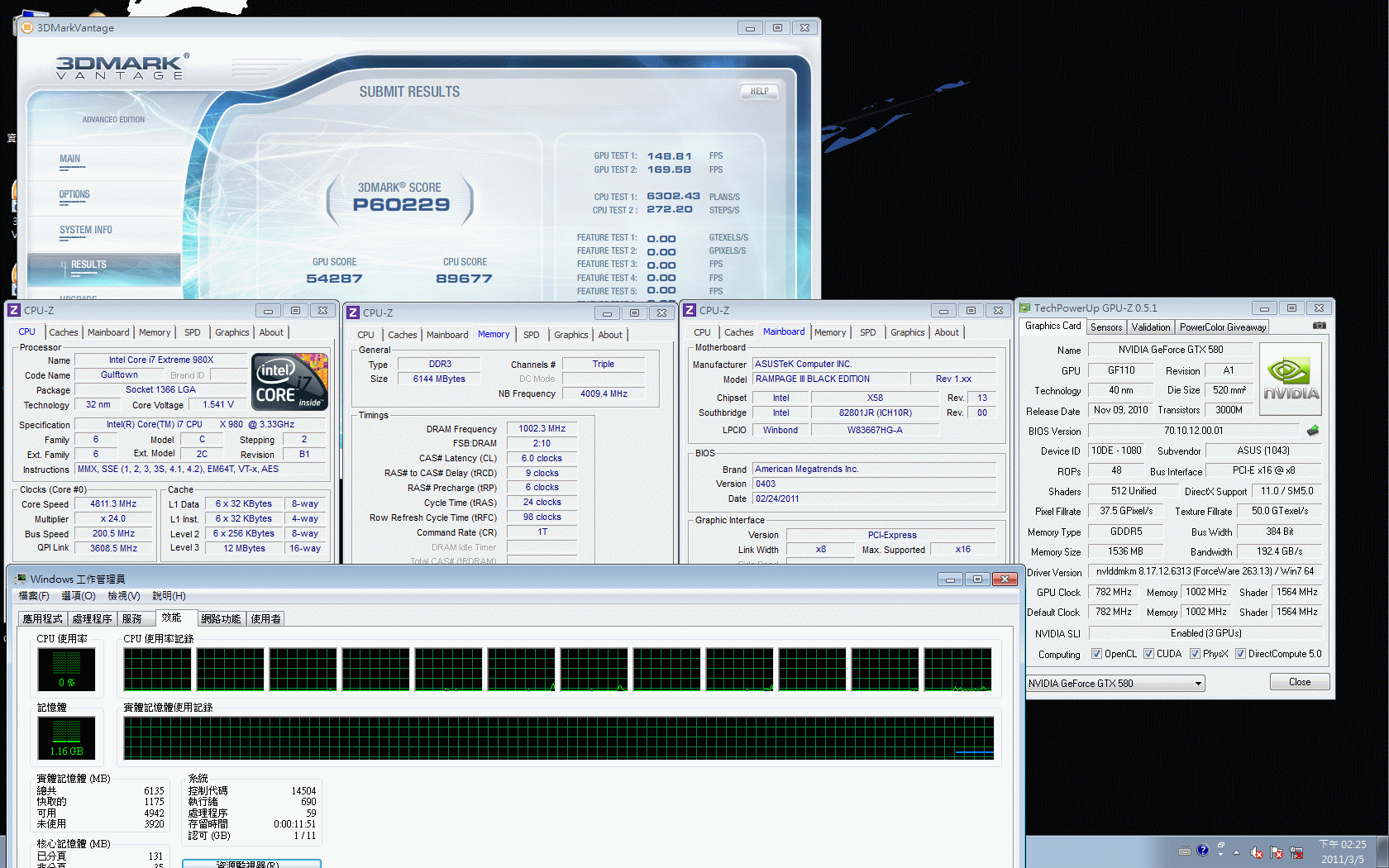Open 選項(O) menu in Task Manager

[79, 595]
